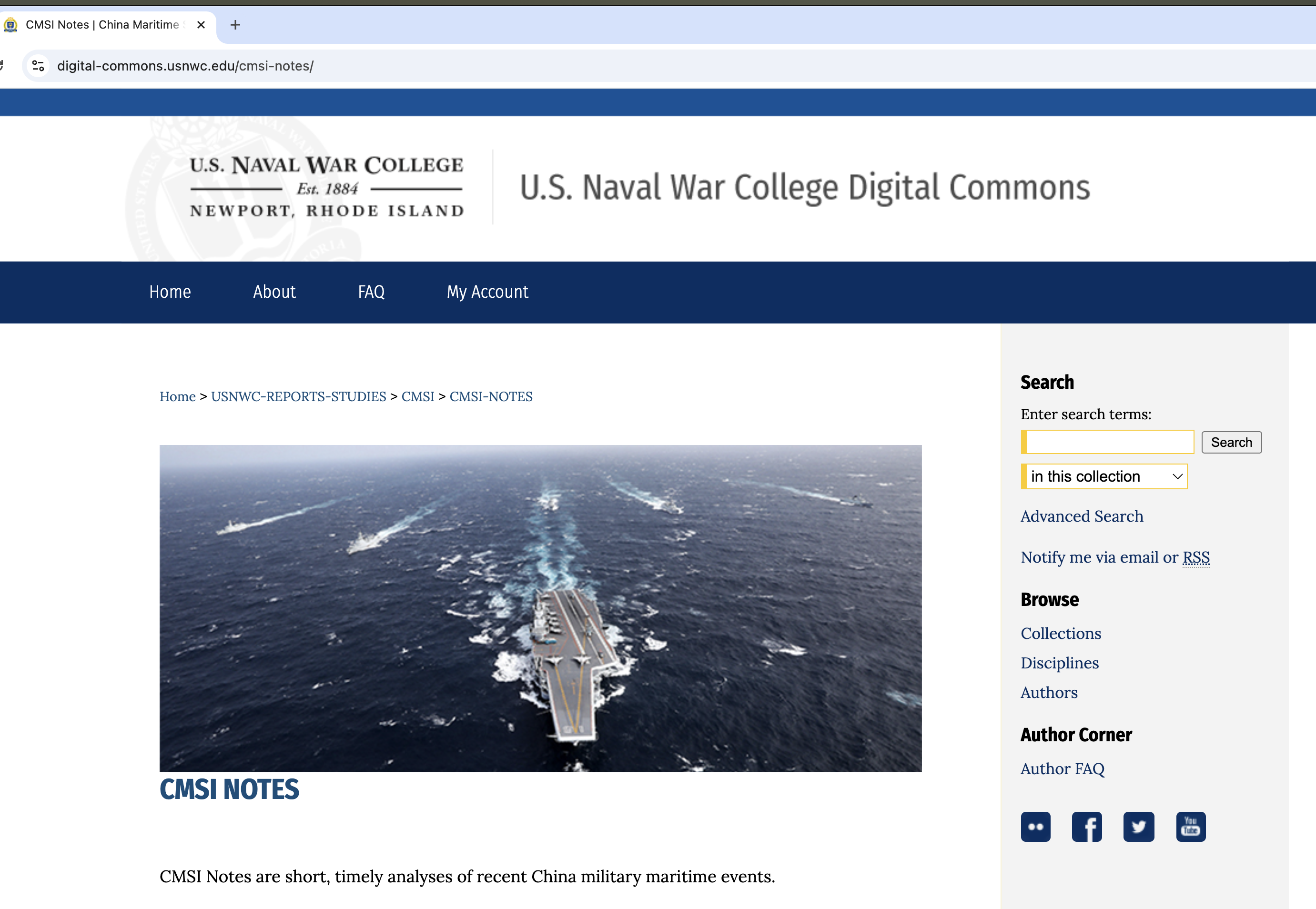Expand the 'in this collection' dropdown
This screenshot has height=909, width=1316.
click(1105, 476)
